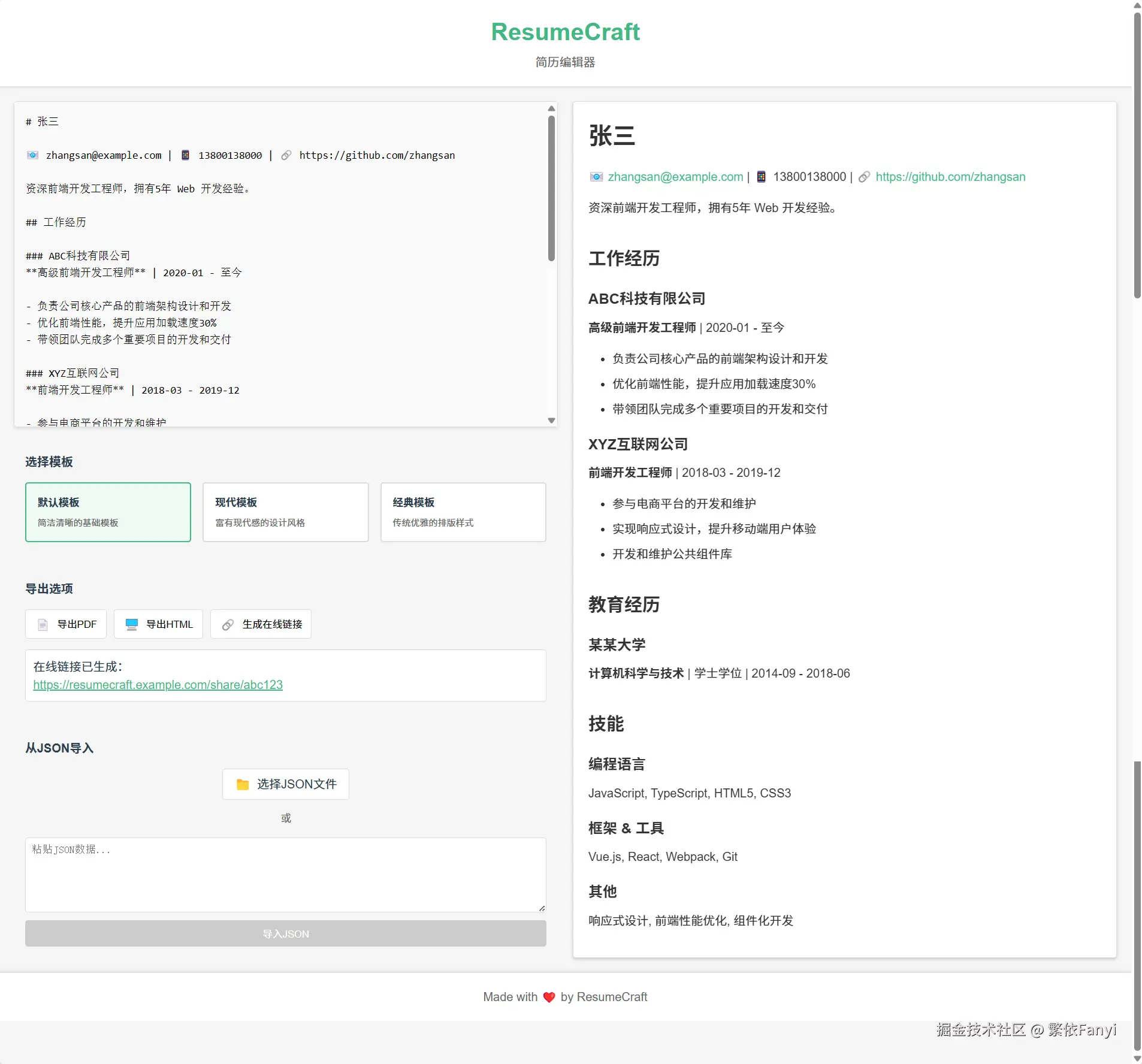Open the resumecraft.example.com/share/abc123 link
This screenshot has height=1064, width=1142.
pos(158,685)
